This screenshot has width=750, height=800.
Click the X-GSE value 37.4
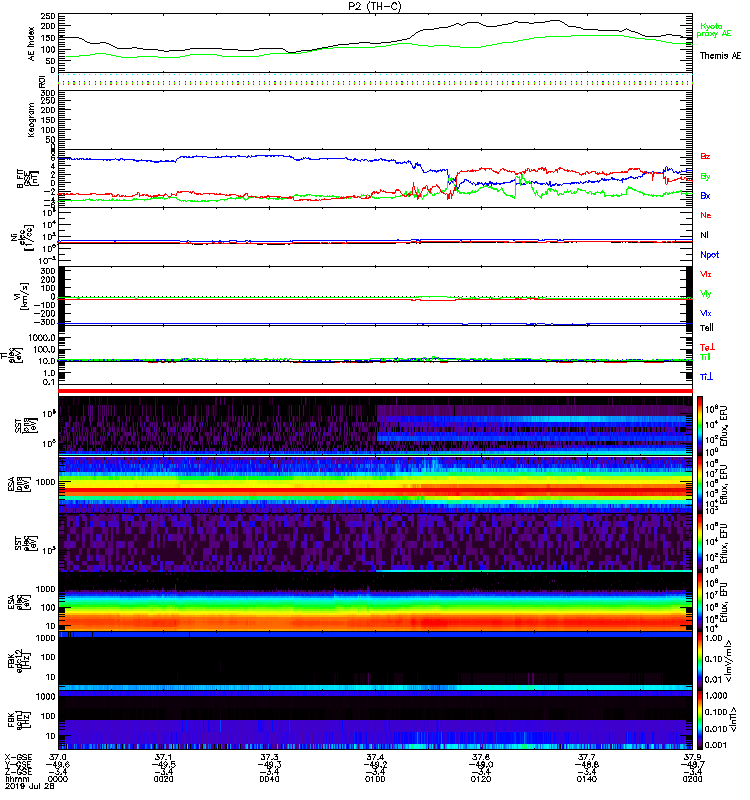[x=375, y=757]
